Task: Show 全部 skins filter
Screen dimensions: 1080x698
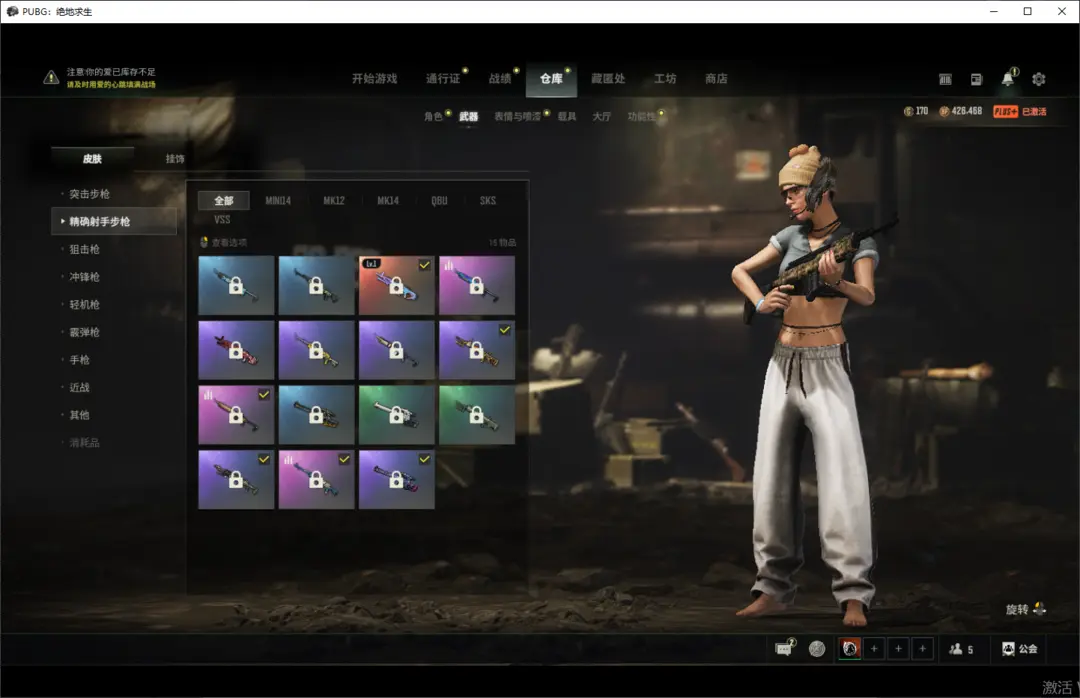Action: coord(224,201)
